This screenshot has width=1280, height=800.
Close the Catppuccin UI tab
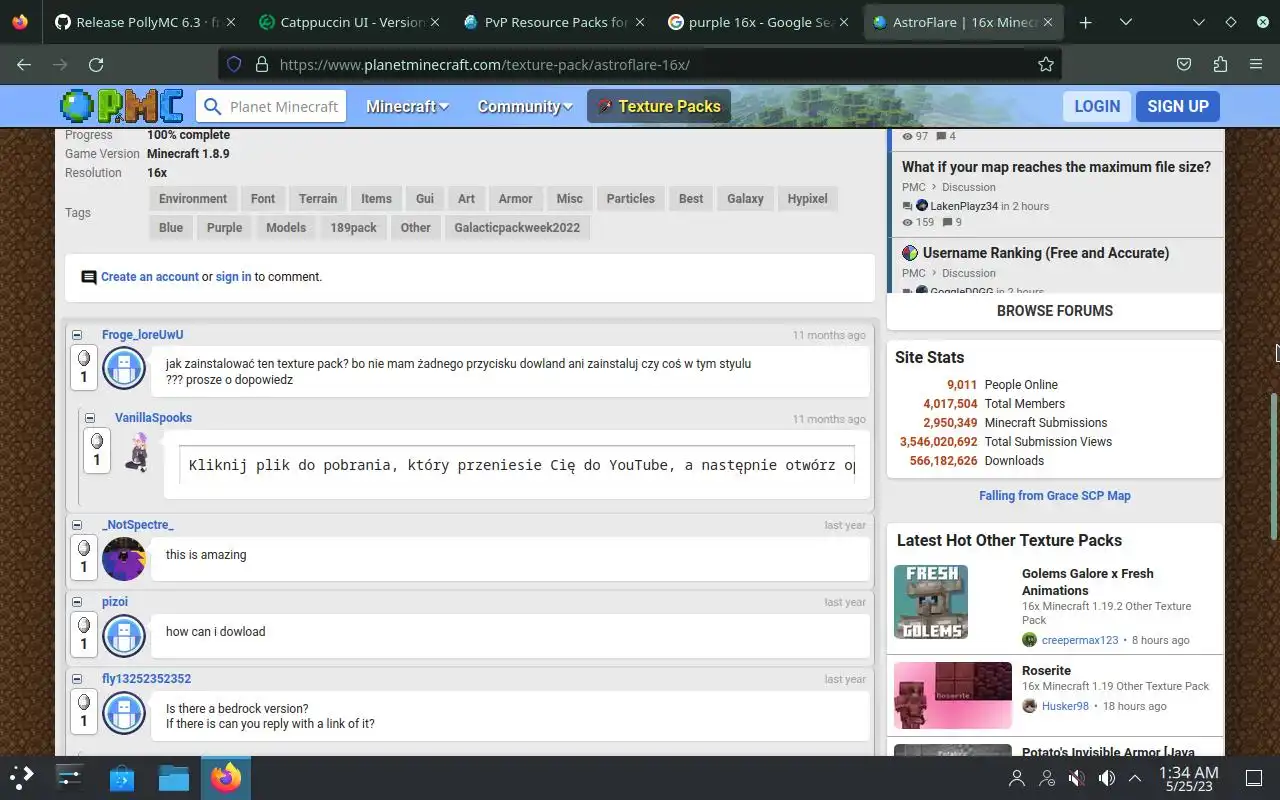pos(435,22)
